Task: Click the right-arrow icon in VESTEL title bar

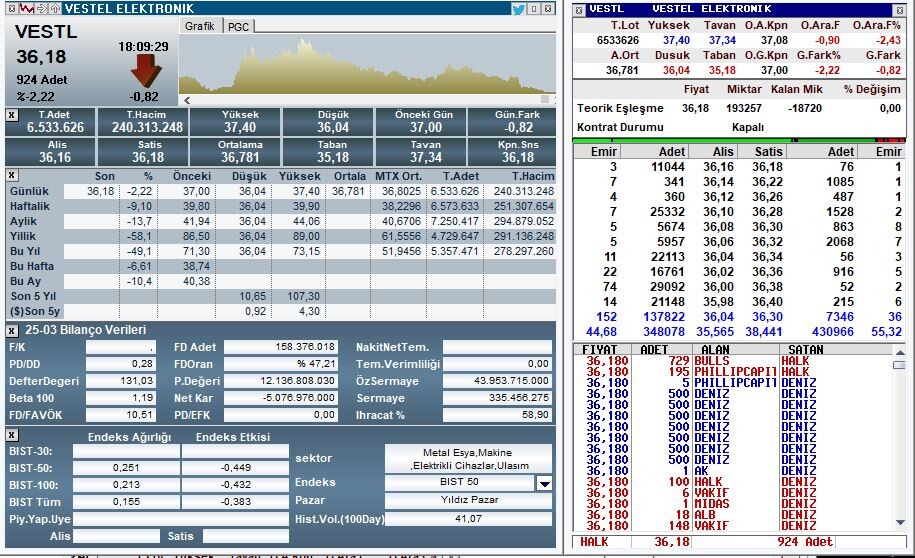Action: (x=41, y=9)
